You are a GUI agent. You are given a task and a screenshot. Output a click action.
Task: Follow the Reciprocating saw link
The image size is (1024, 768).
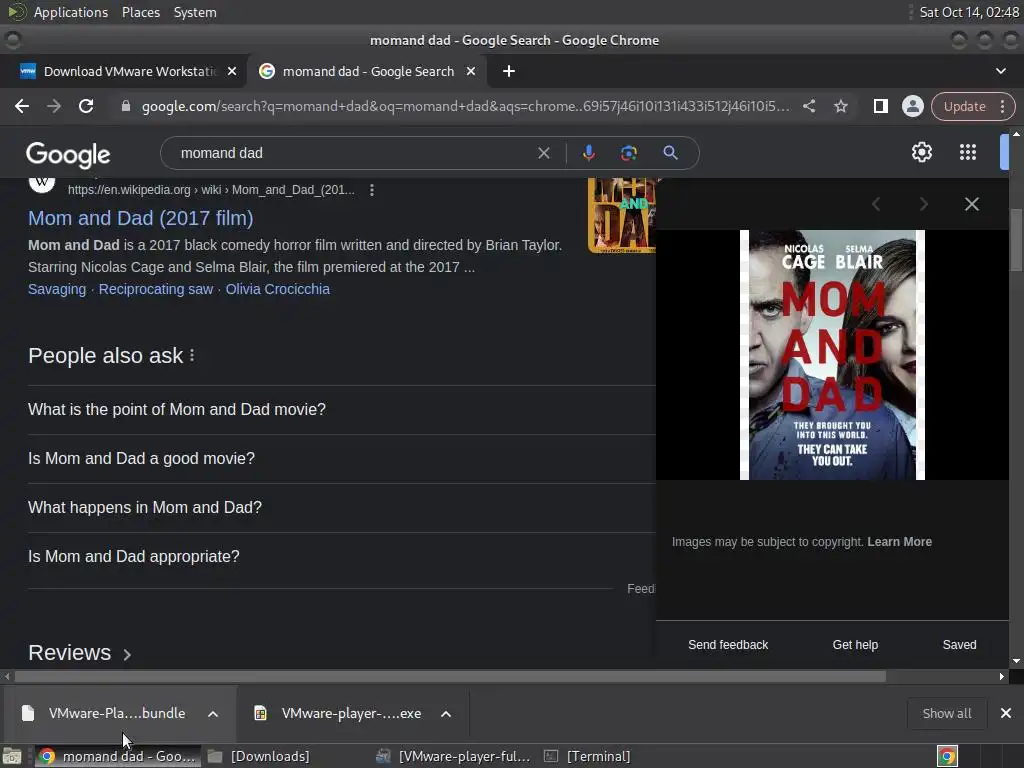[155, 289]
